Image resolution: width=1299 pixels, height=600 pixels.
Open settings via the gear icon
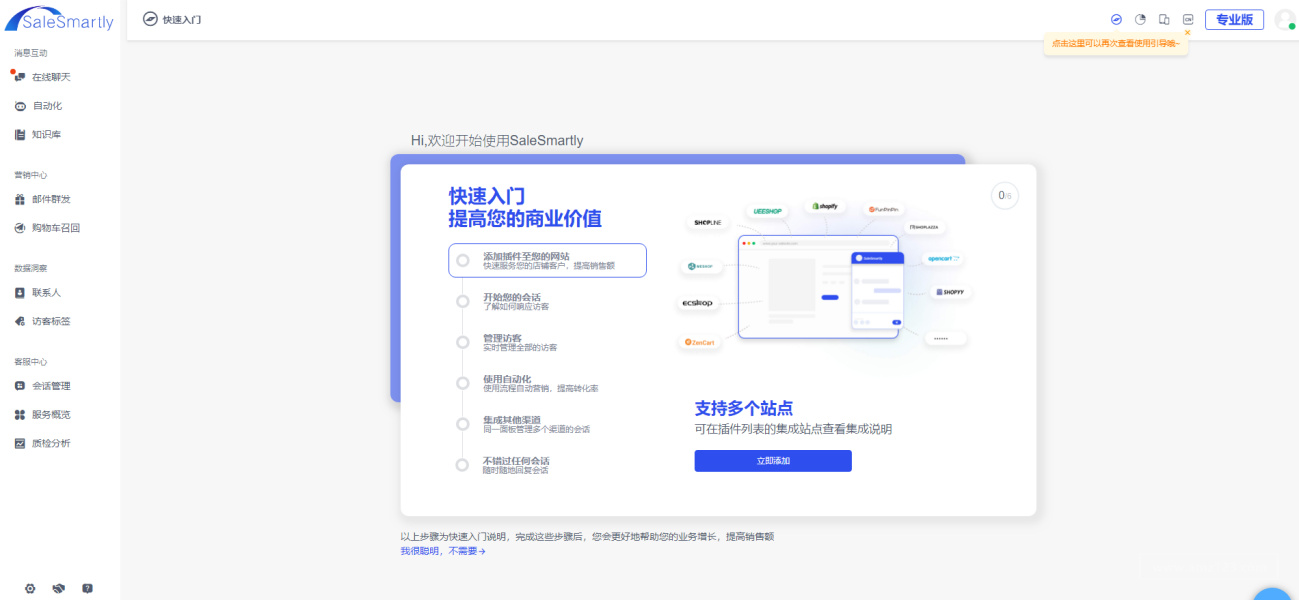point(30,588)
